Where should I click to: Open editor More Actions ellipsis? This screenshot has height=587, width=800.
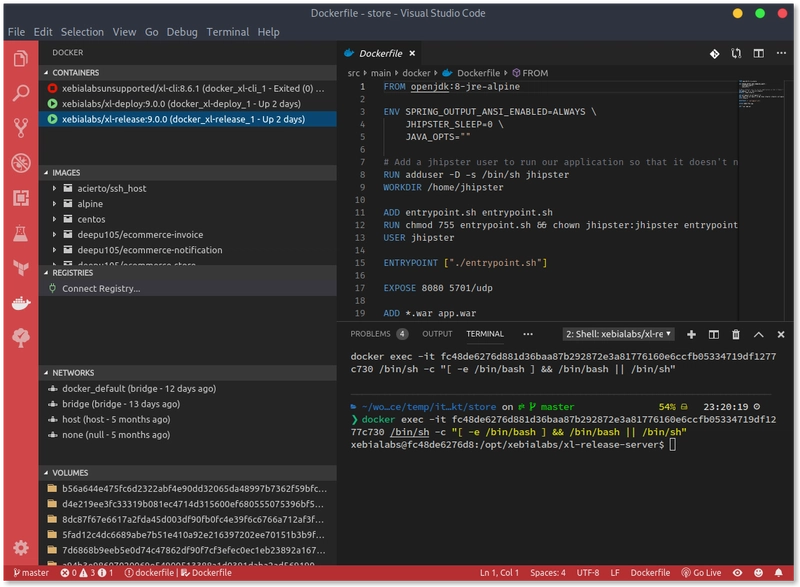pyautogui.click(x=781, y=53)
